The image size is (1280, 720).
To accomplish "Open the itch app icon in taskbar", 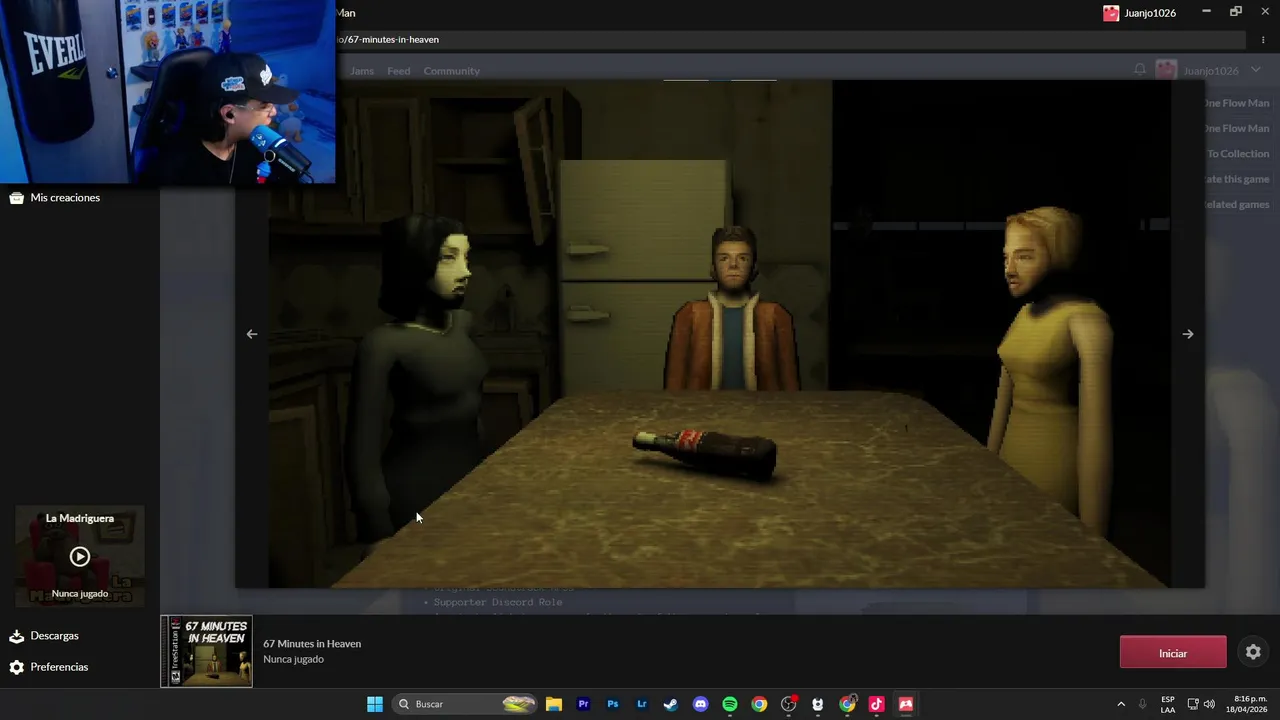I will click(906, 704).
